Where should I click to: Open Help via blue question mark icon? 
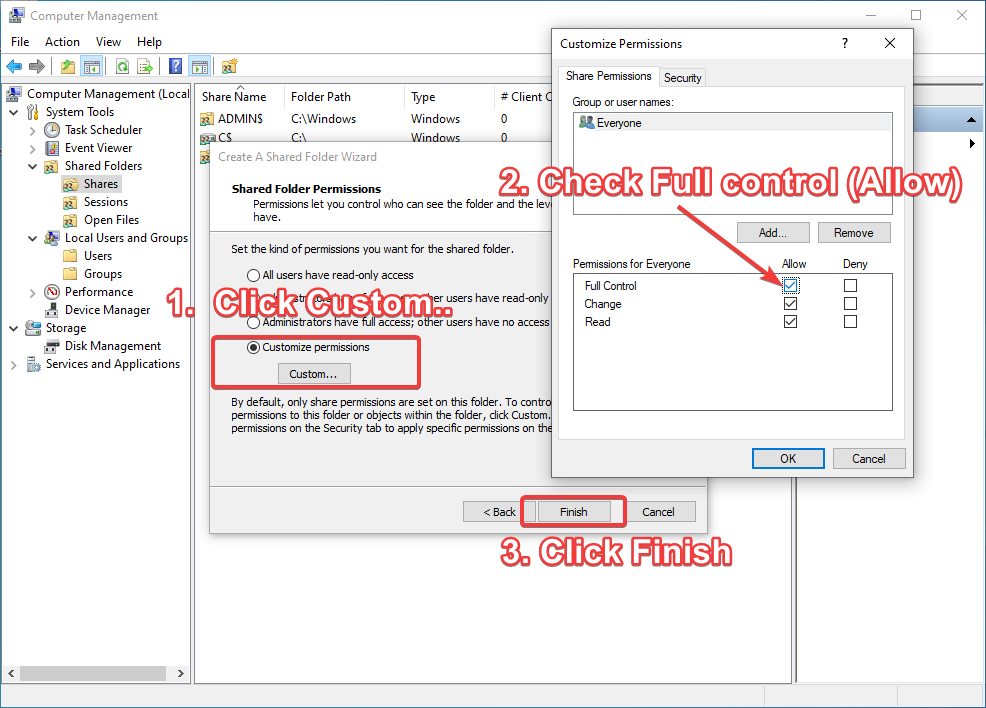176,66
